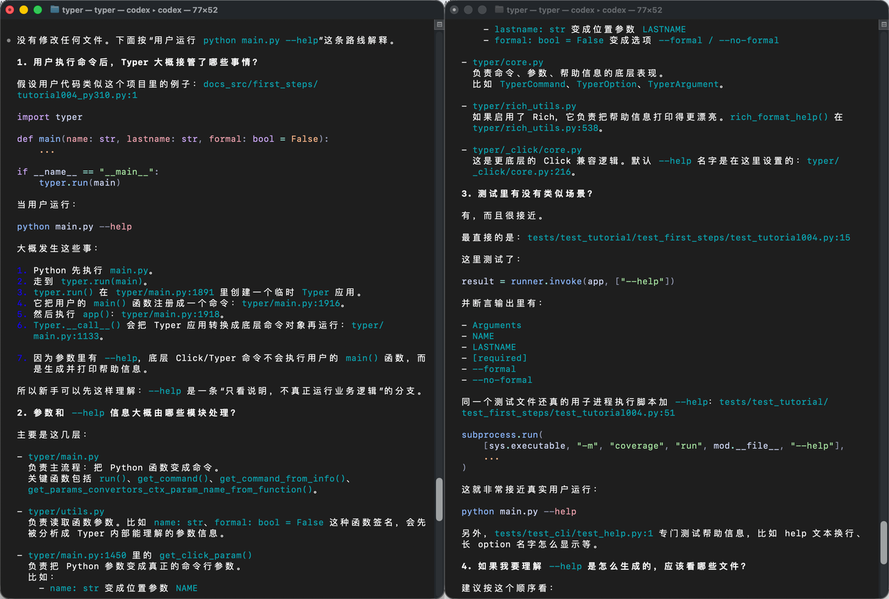Click the gray close button of right window
The width and height of the screenshot is (889, 599).
pyautogui.click(x=454, y=10)
